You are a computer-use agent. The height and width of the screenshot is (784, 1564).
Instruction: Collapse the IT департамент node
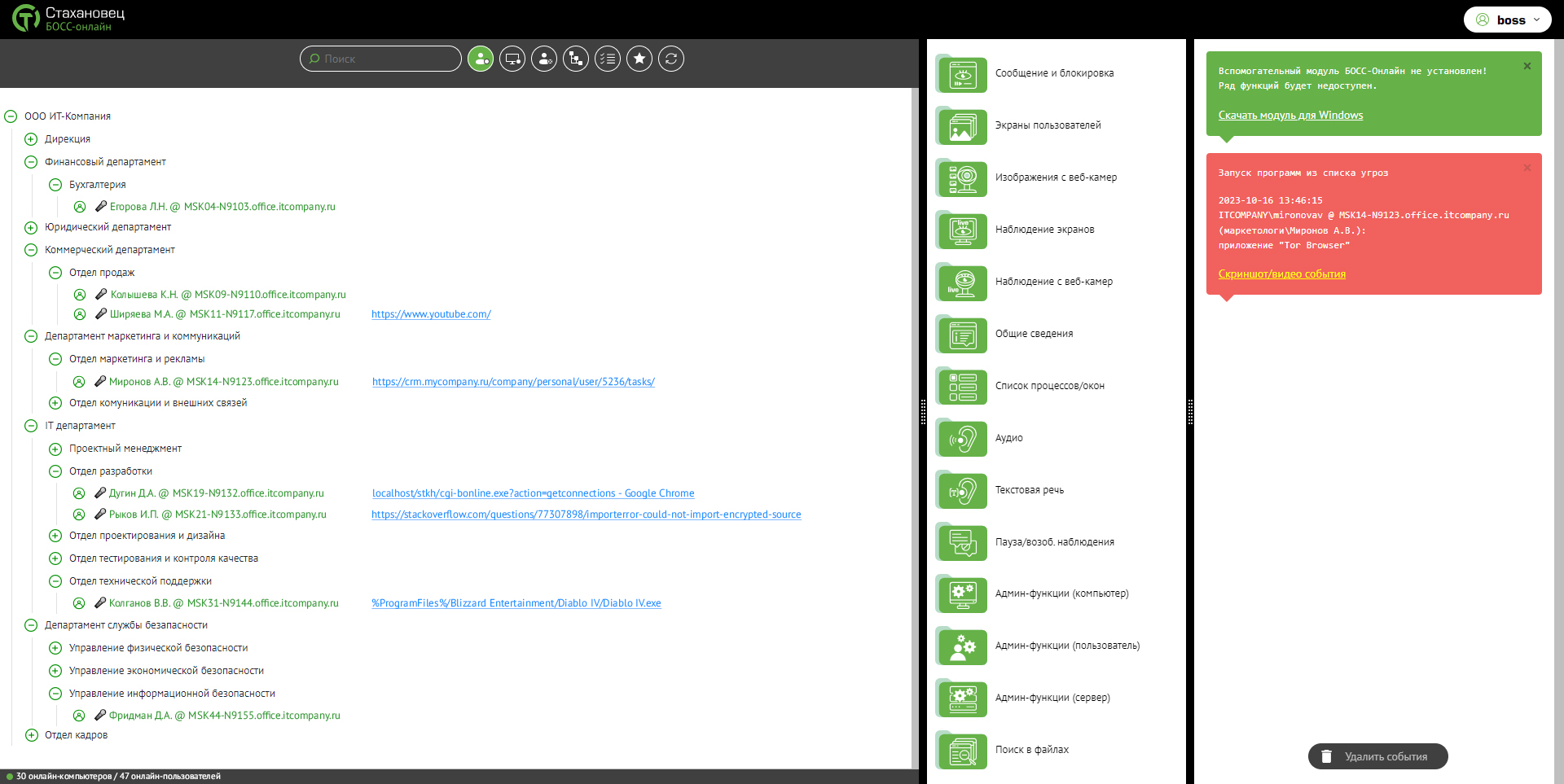[x=31, y=426]
